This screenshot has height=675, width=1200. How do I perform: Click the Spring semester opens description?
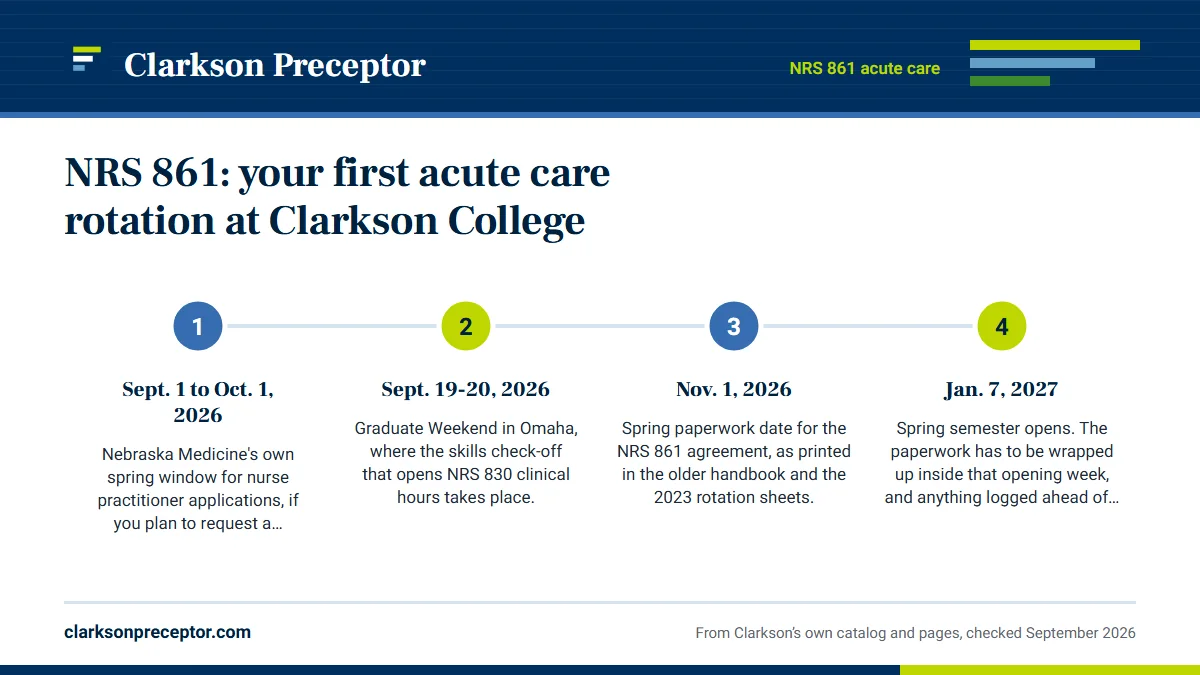click(x=1002, y=462)
